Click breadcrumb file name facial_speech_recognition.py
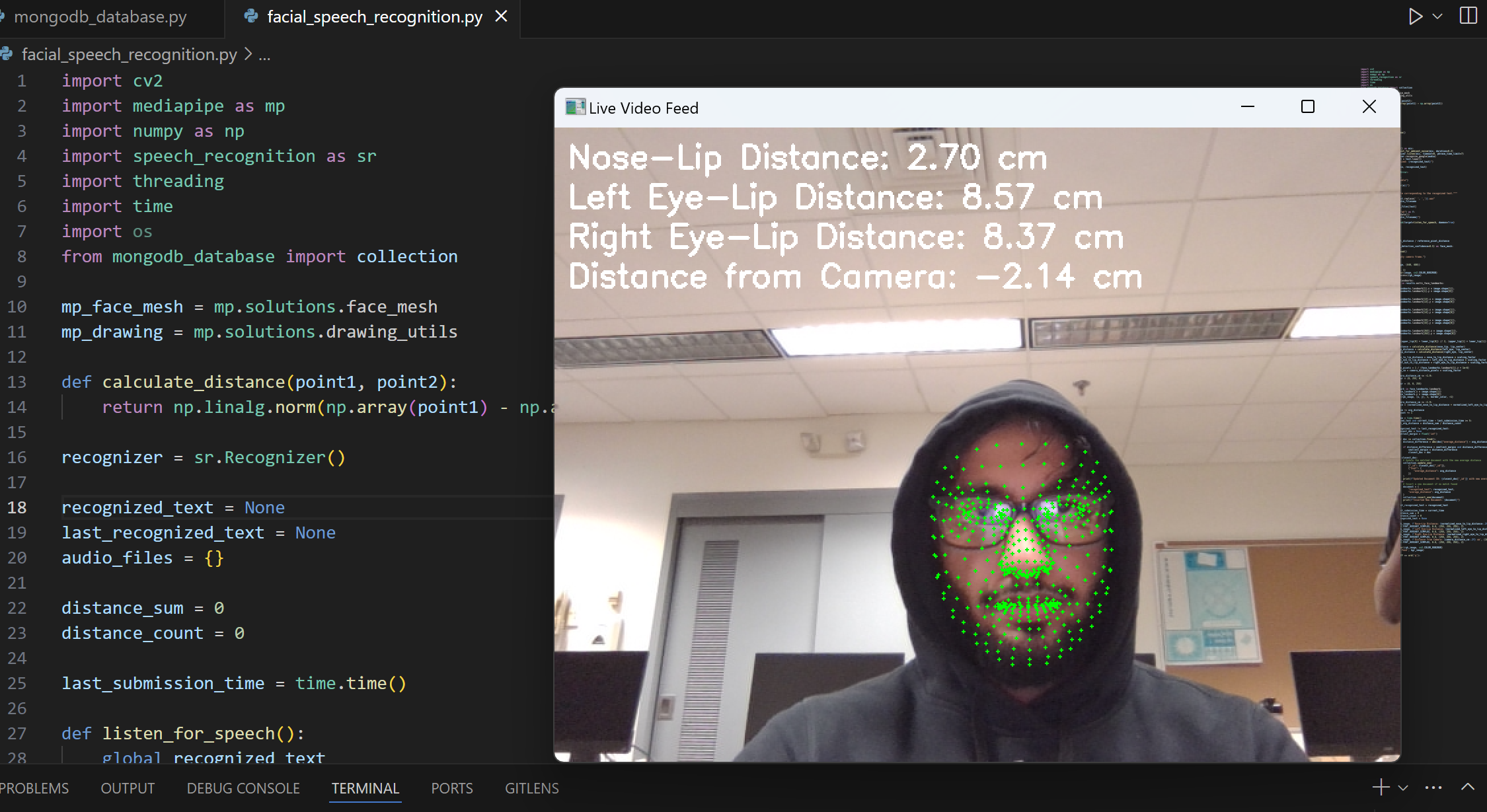Viewport: 1487px width, 812px height. [129, 54]
